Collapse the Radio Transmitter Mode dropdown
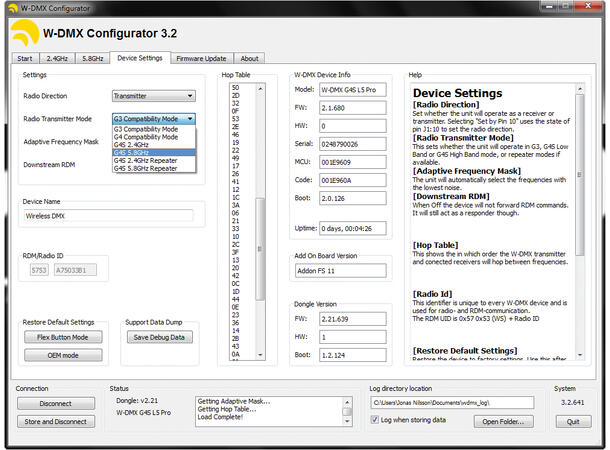The height and width of the screenshot is (450, 610). pos(154,119)
